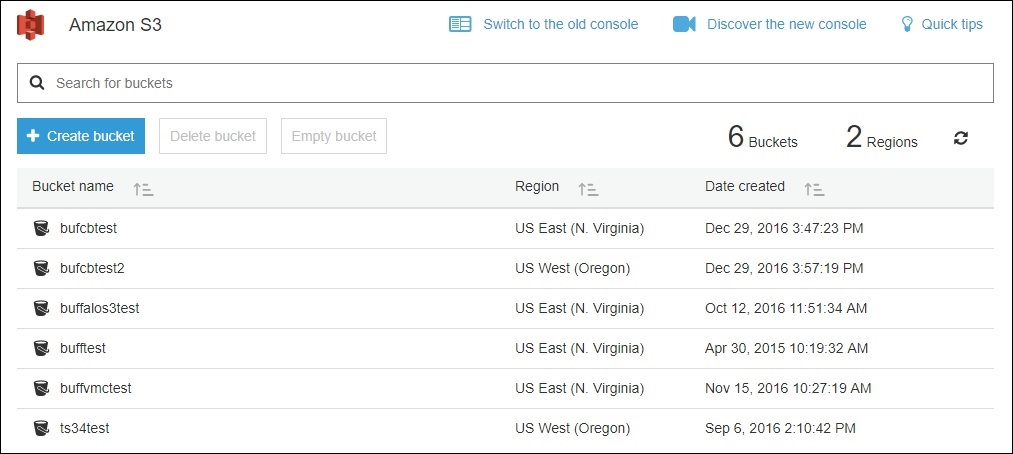
Task: Open the buffvmctest bucket name
Action: click(96, 388)
